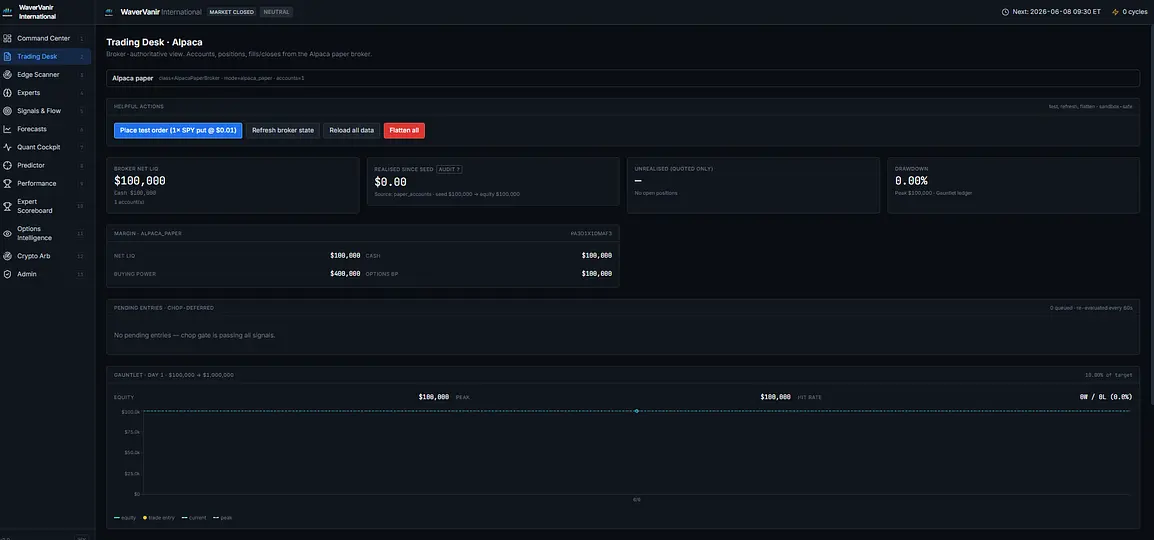
Task: Toggle the current legend item
Action: coord(194,518)
